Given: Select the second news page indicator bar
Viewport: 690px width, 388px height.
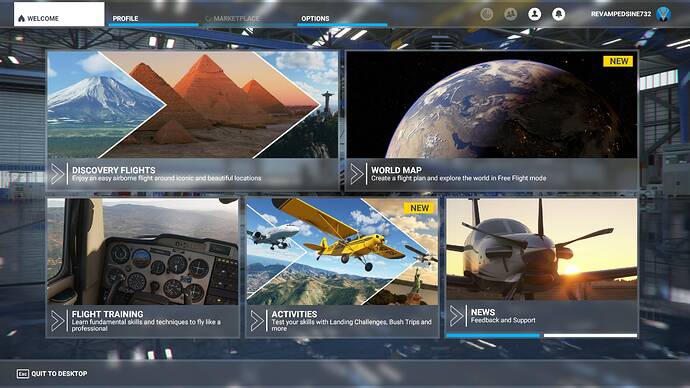Looking at the screenshot, I should click(x=591, y=335).
